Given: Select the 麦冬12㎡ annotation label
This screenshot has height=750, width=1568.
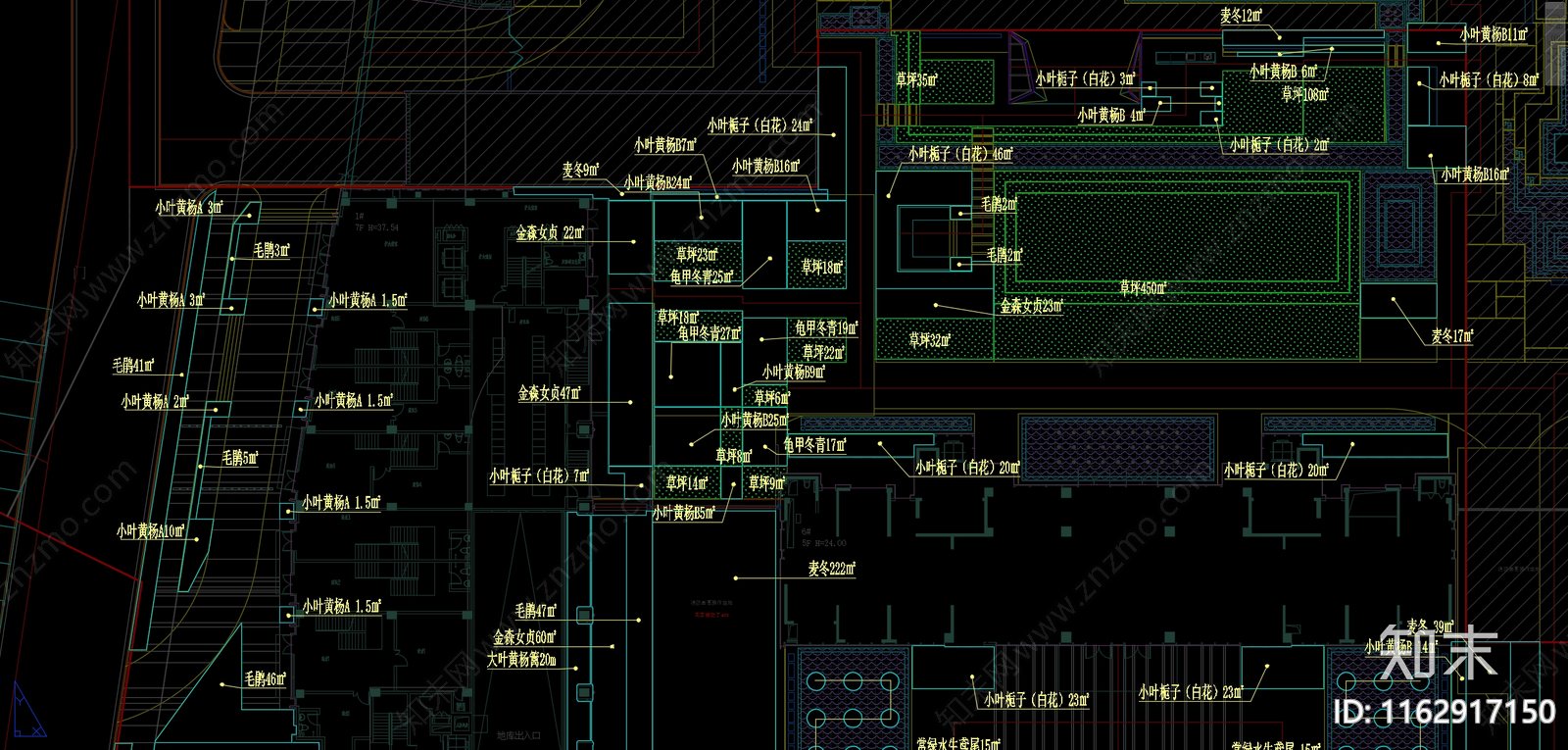Looking at the screenshot, I should [1241, 16].
